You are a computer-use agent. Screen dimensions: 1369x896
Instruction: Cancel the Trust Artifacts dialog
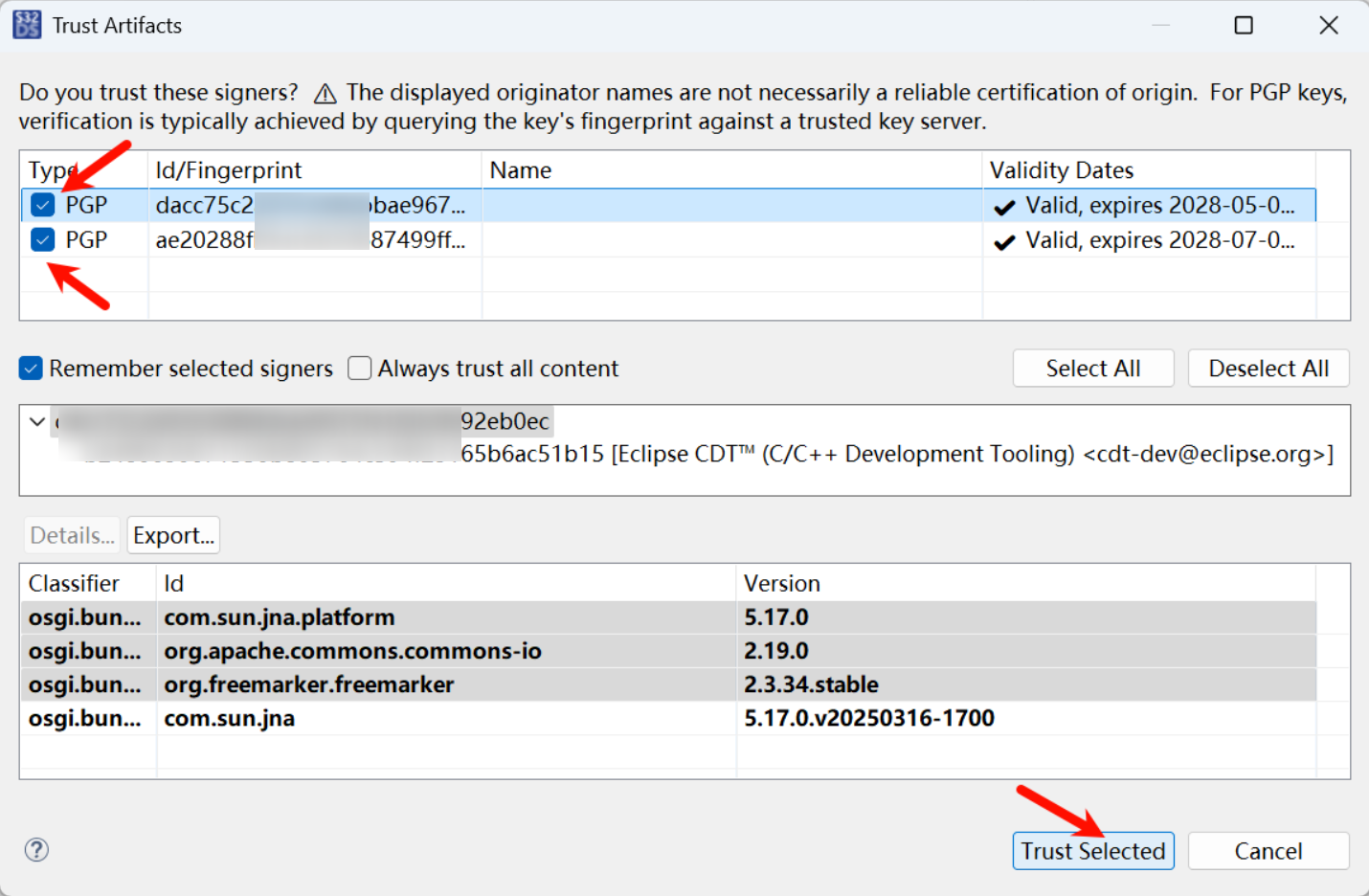(x=1268, y=851)
